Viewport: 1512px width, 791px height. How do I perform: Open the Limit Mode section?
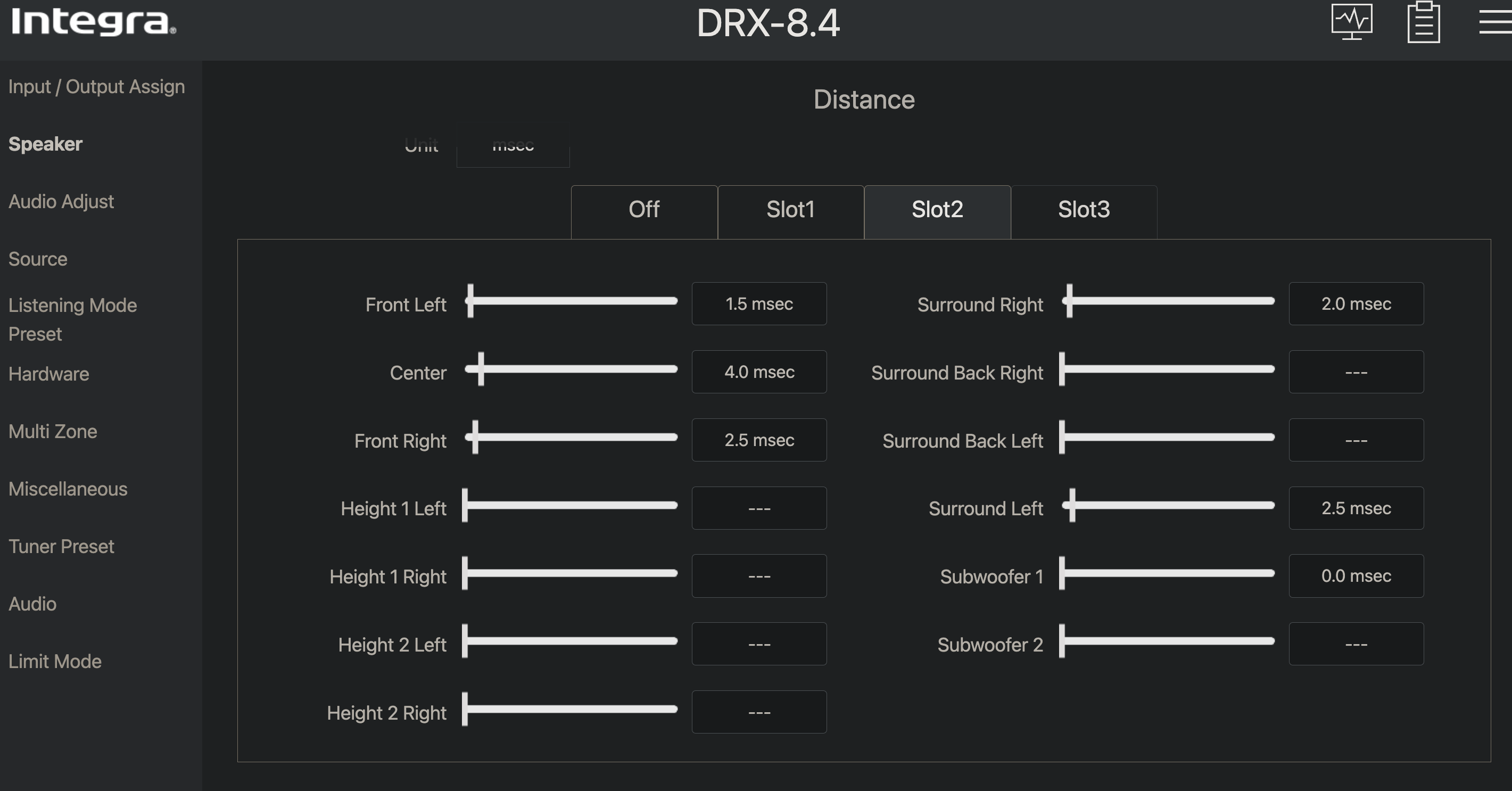pos(55,662)
